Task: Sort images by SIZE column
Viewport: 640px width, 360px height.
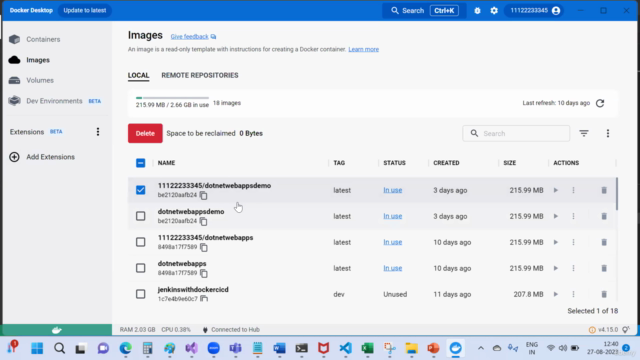Action: (x=509, y=163)
